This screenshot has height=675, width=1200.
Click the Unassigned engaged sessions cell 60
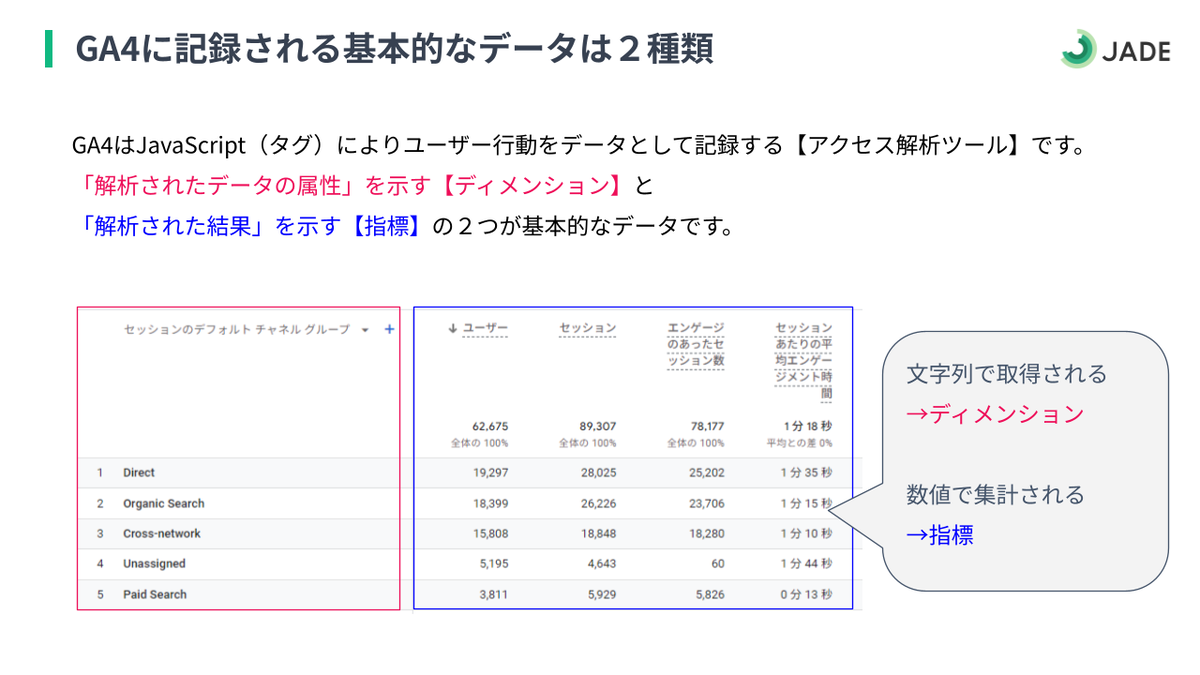[718, 563]
